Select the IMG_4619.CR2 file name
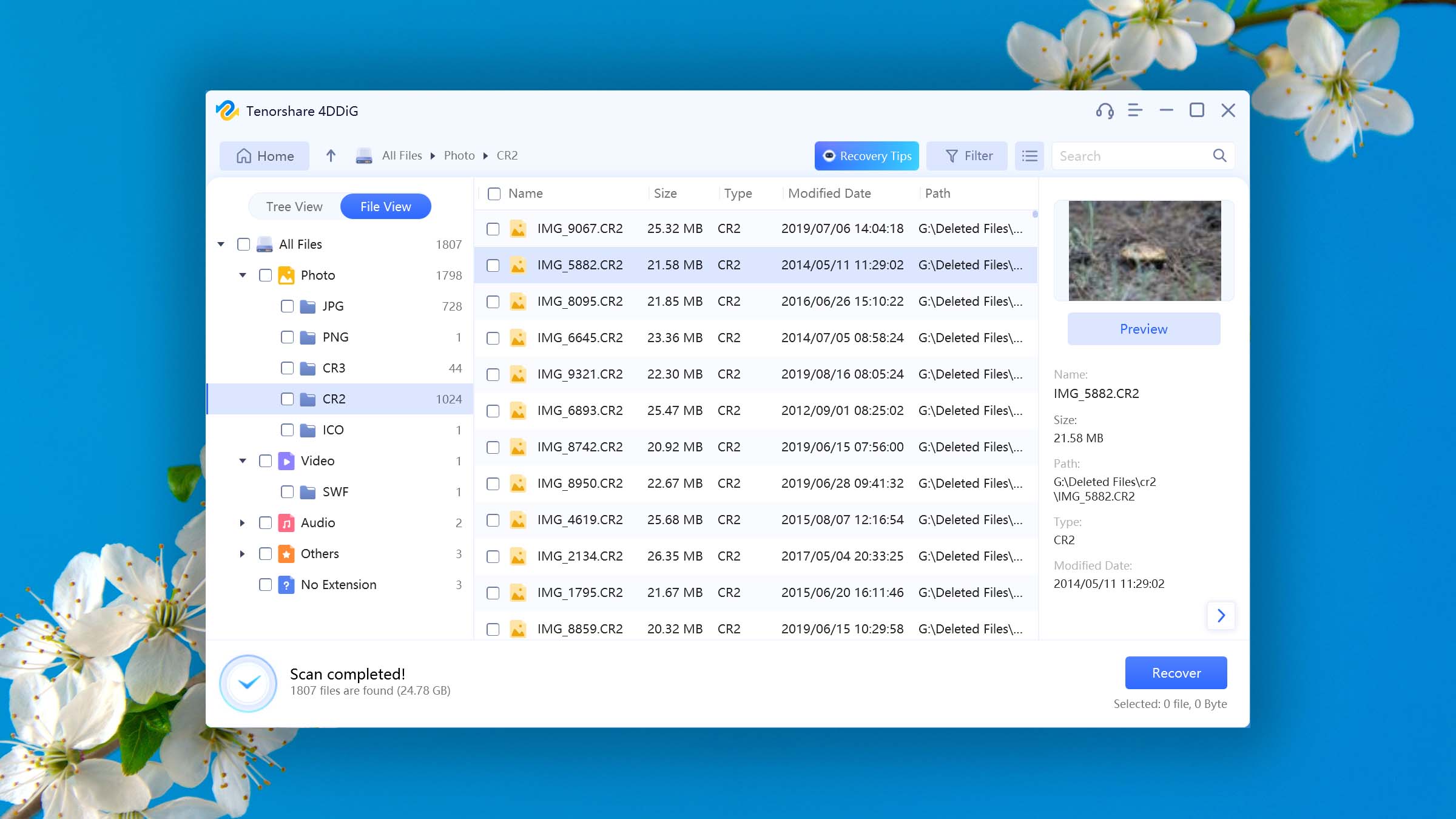 pos(580,520)
